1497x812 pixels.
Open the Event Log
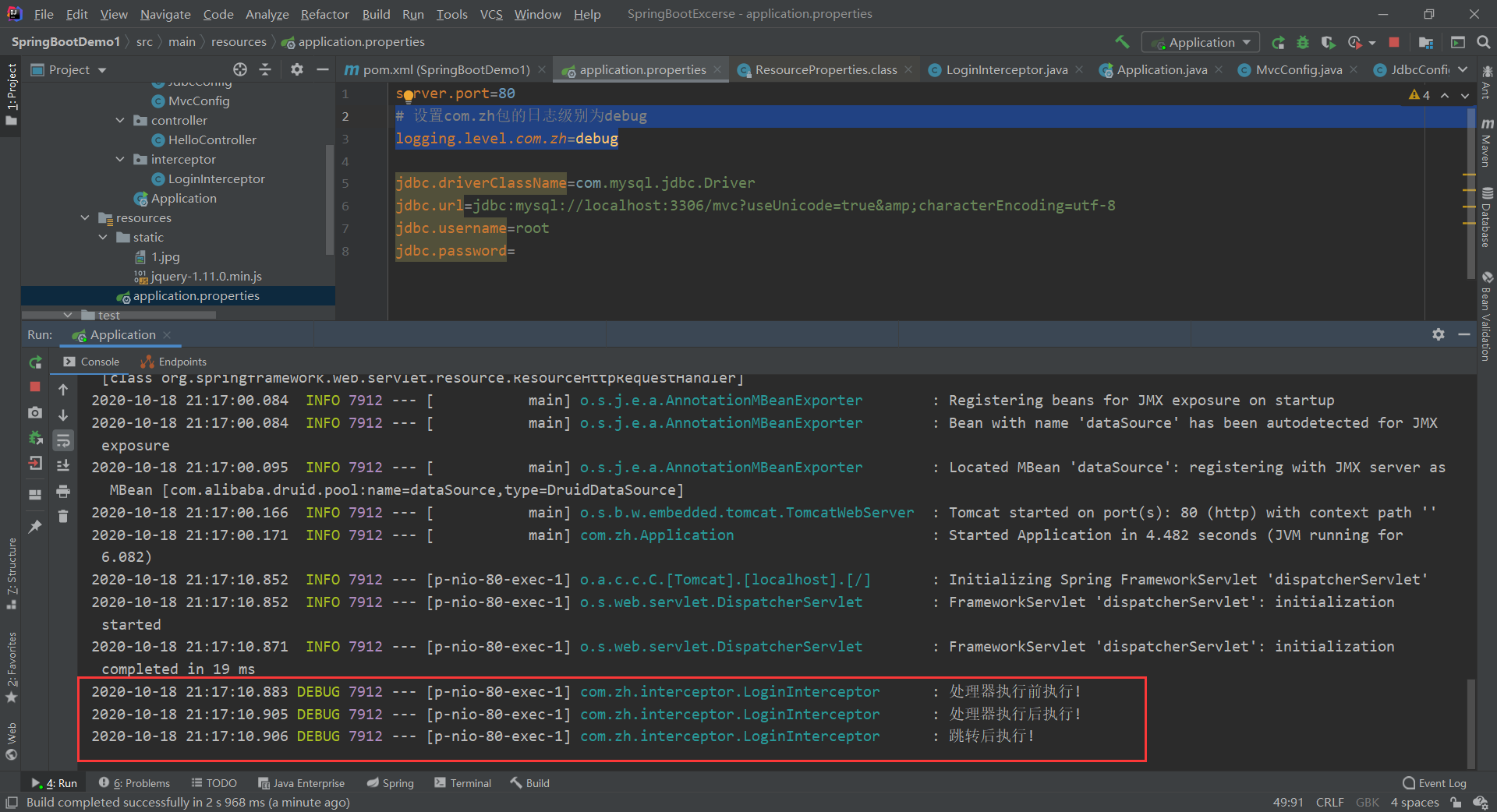[1435, 783]
